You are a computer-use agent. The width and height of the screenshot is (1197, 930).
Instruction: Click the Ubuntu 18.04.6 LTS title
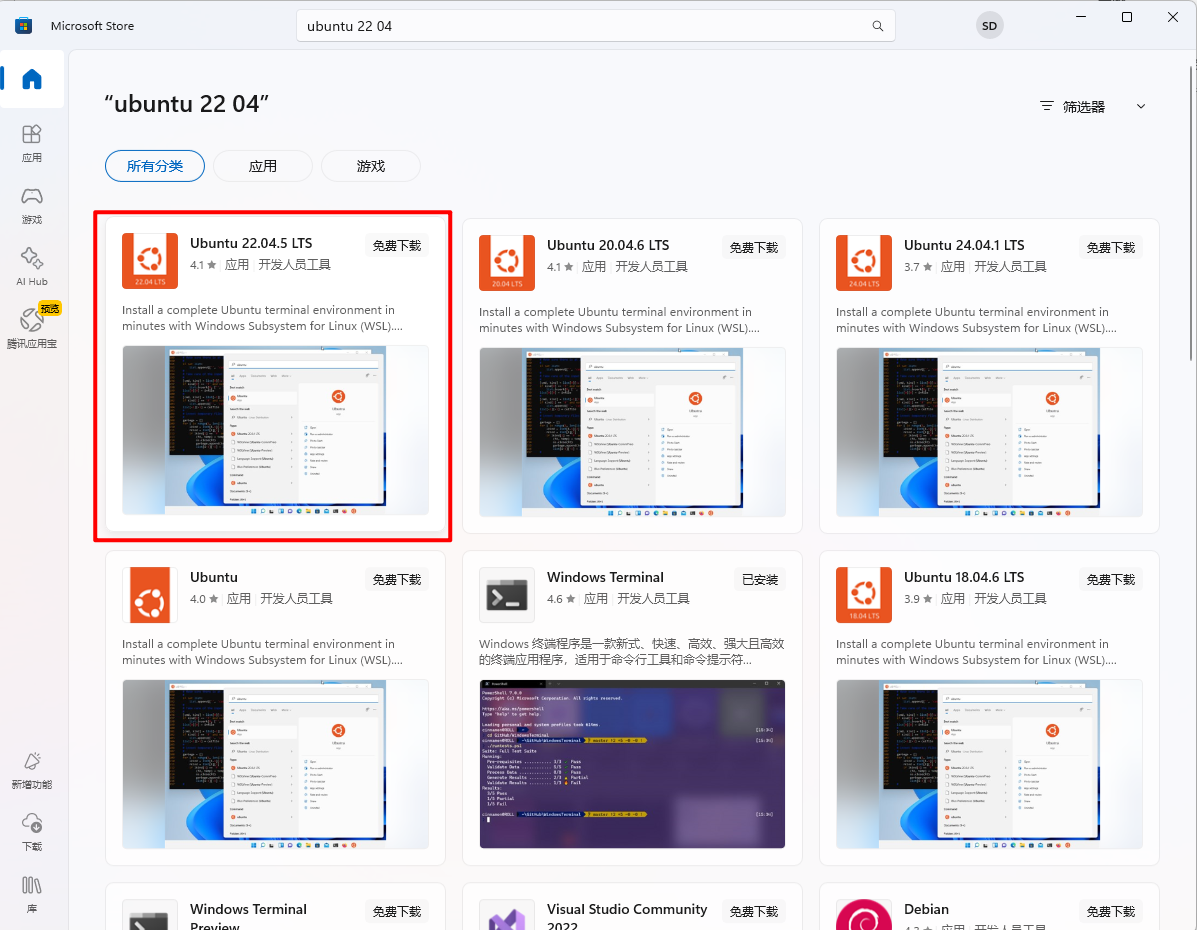(x=964, y=578)
